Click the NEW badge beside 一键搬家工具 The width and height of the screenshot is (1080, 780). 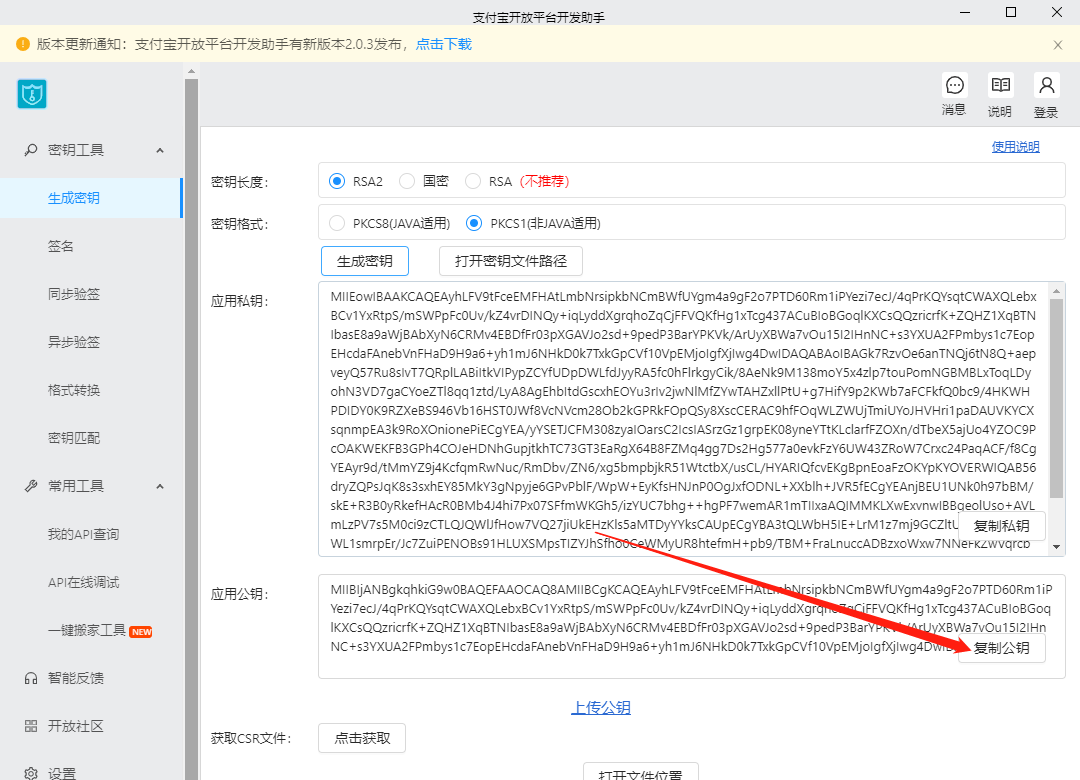coord(141,631)
